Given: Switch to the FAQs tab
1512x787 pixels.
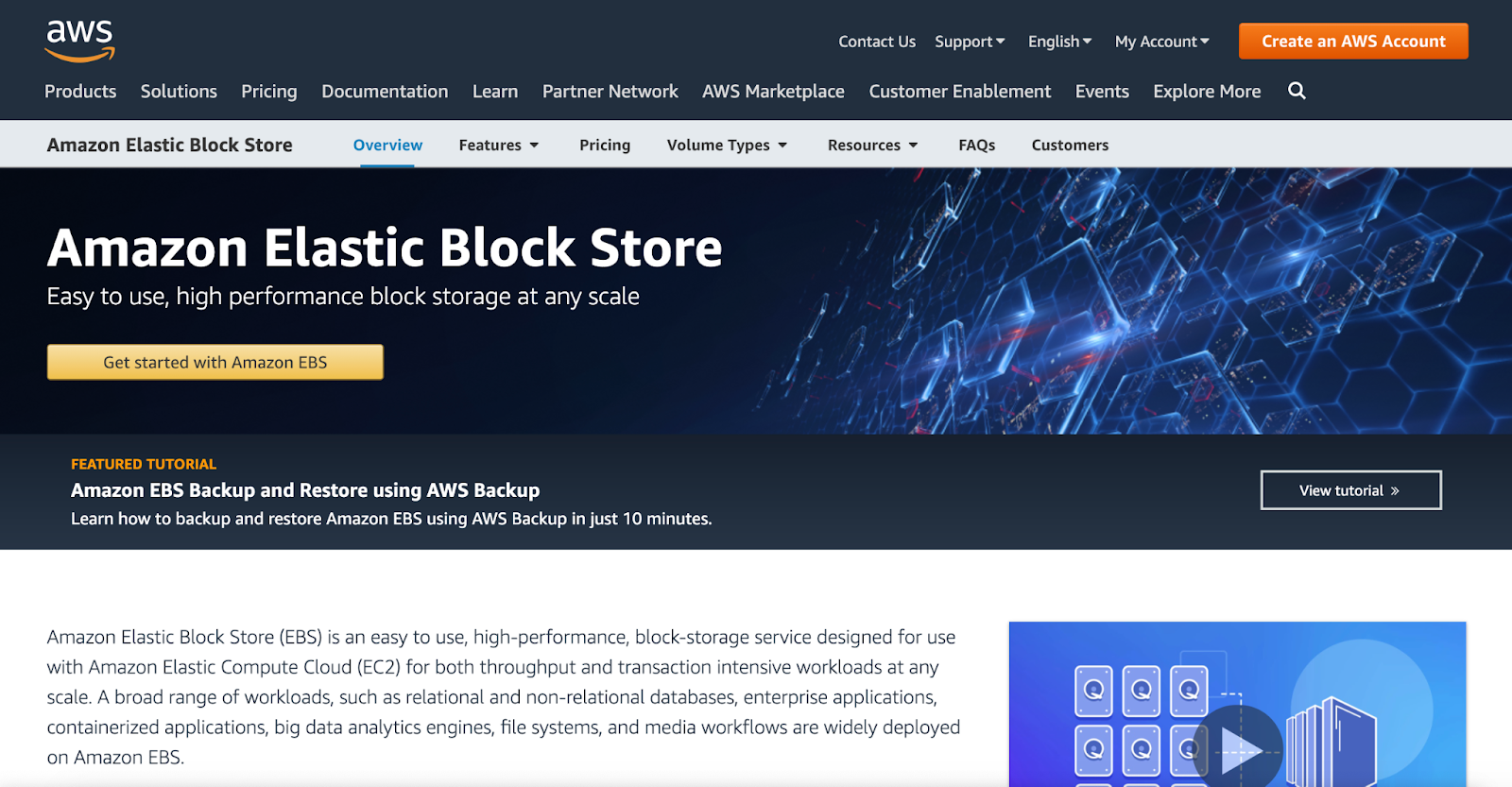Looking at the screenshot, I should pos(977,145).
